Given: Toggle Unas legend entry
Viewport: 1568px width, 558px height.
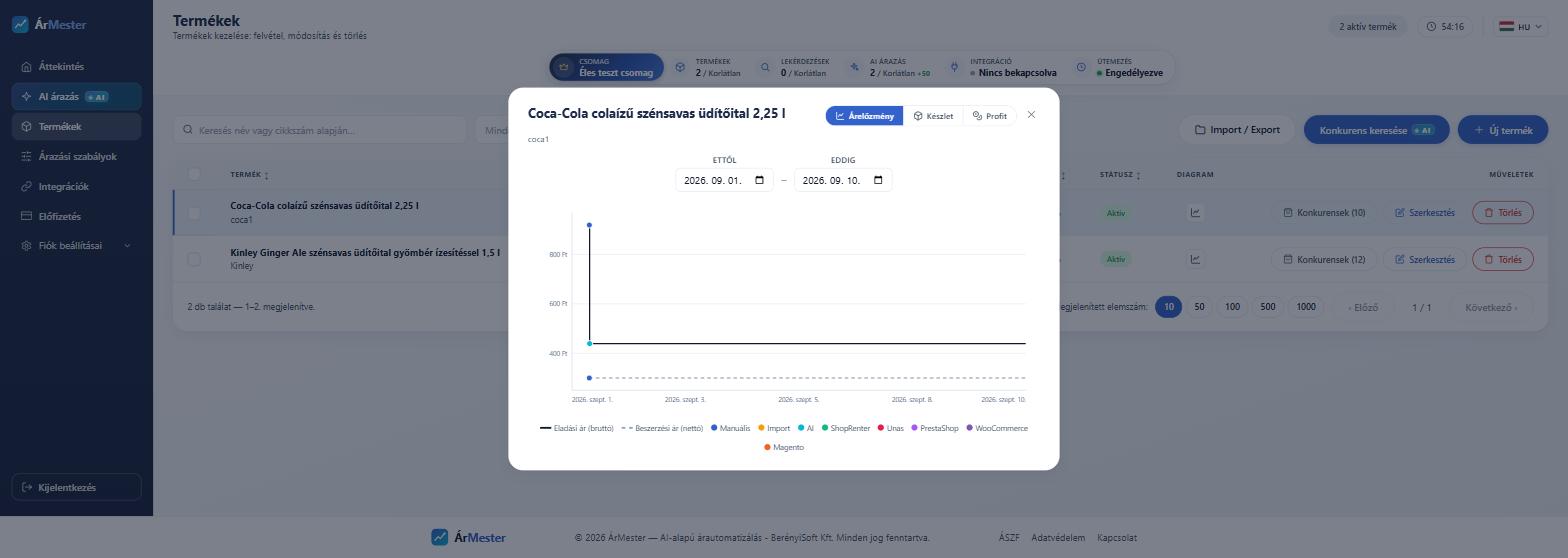Looking at the screenshot, I should point(890,428).
